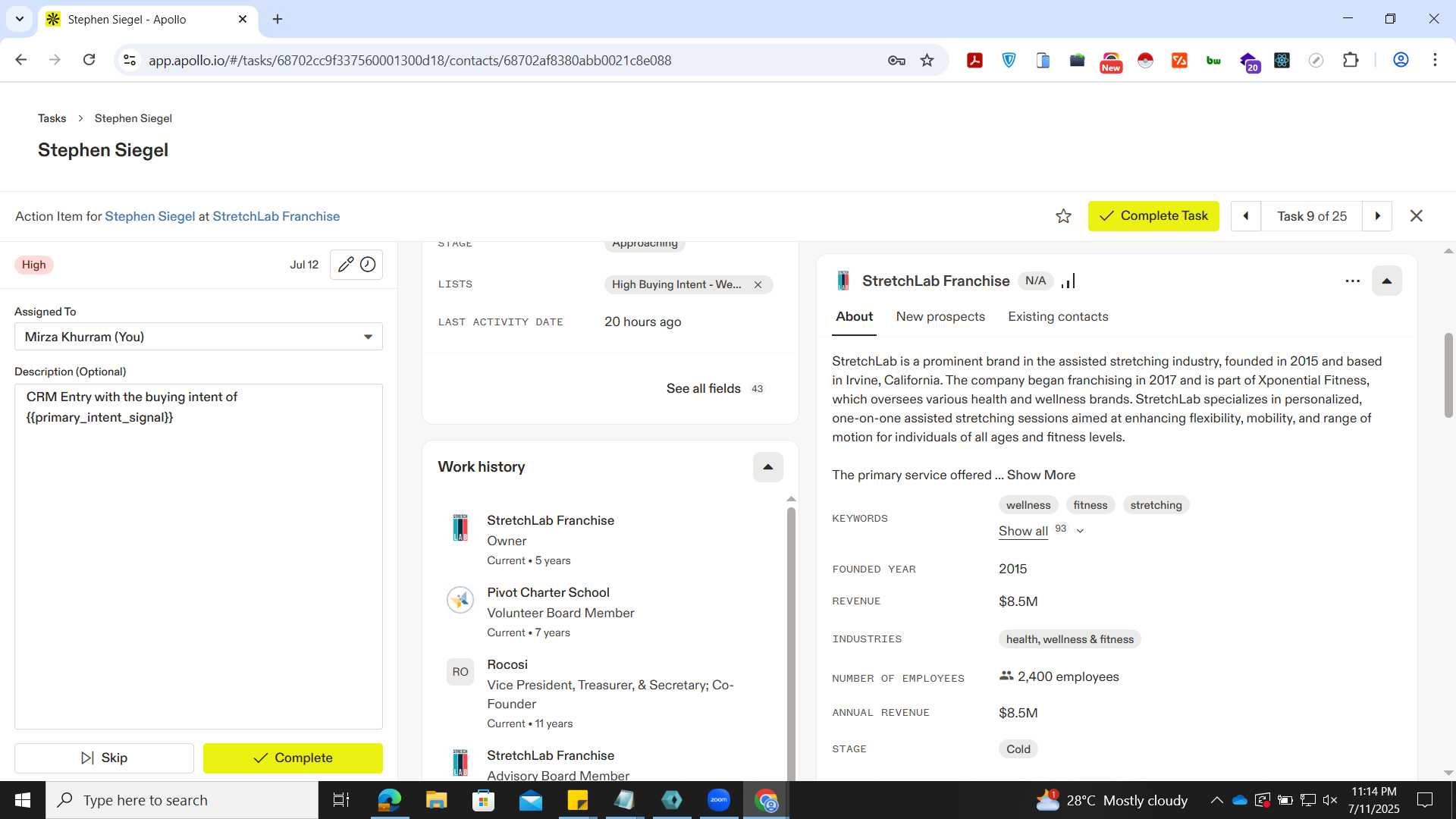Expand Show all 93 keywords
The height and width of the screenshot is (819, 1456).
1040,531
